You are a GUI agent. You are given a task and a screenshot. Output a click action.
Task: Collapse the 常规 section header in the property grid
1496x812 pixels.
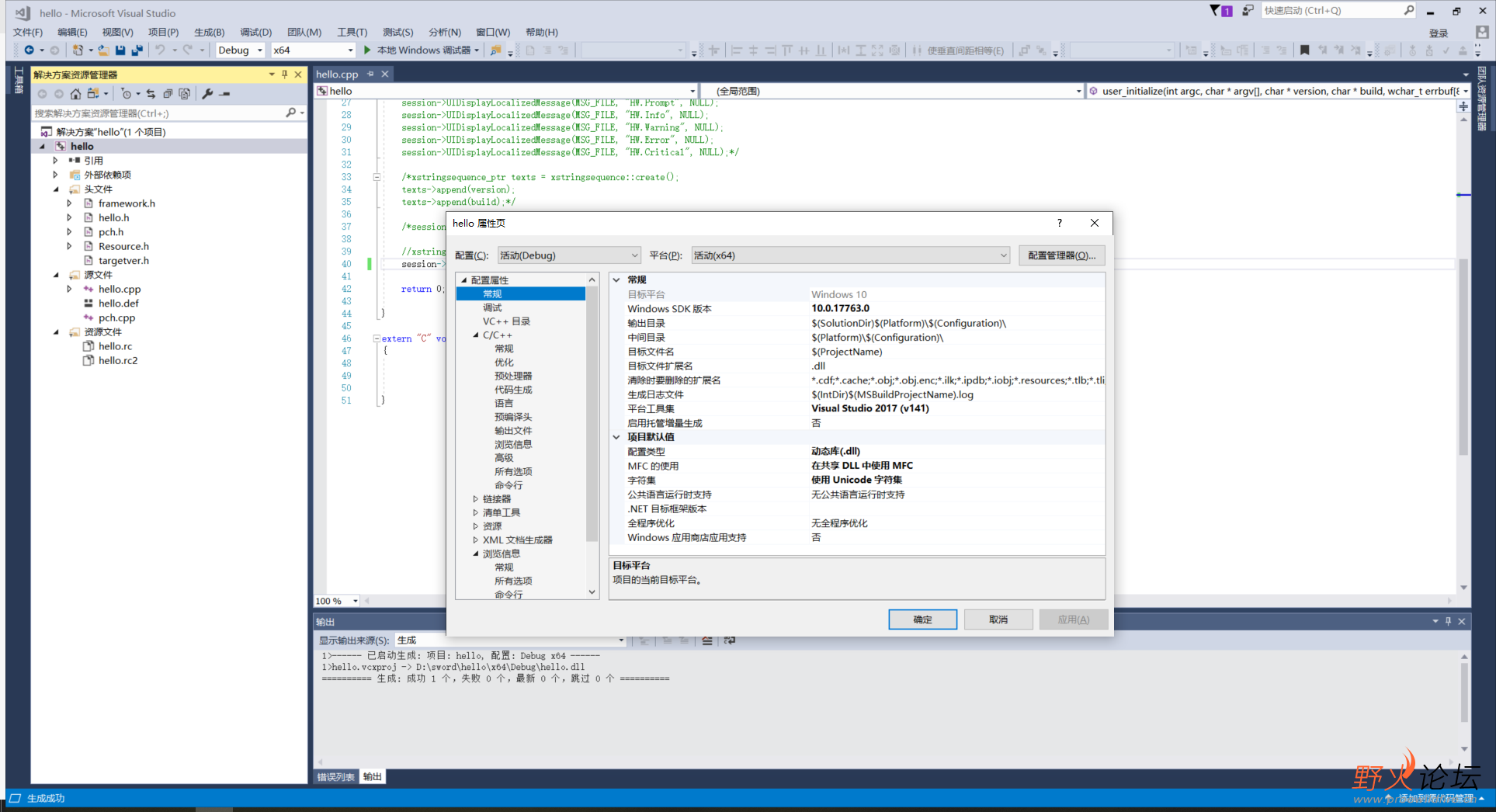tap(617, 279)
